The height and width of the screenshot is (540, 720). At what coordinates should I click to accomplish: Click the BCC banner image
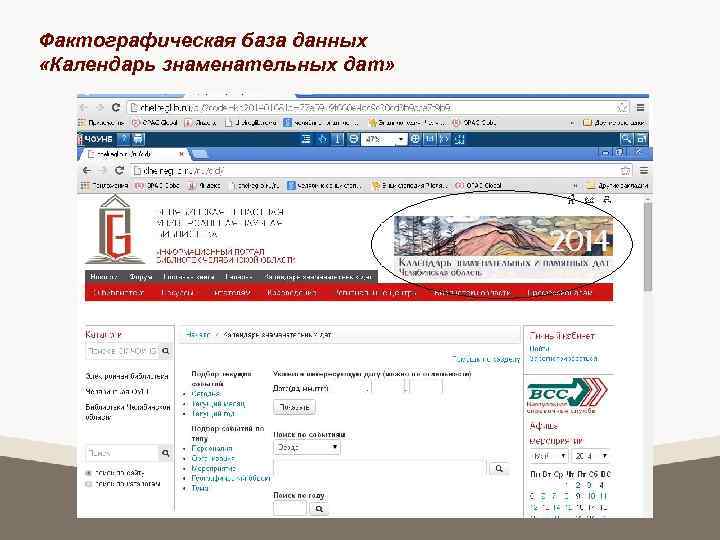click(567, 395)
